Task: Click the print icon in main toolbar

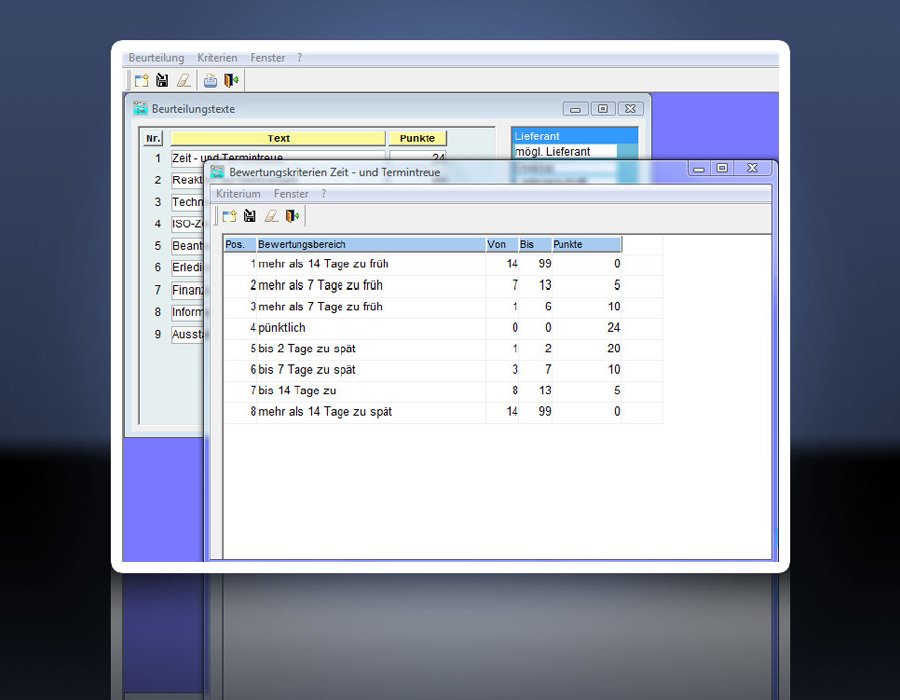Action: click(x=211, y=80)
